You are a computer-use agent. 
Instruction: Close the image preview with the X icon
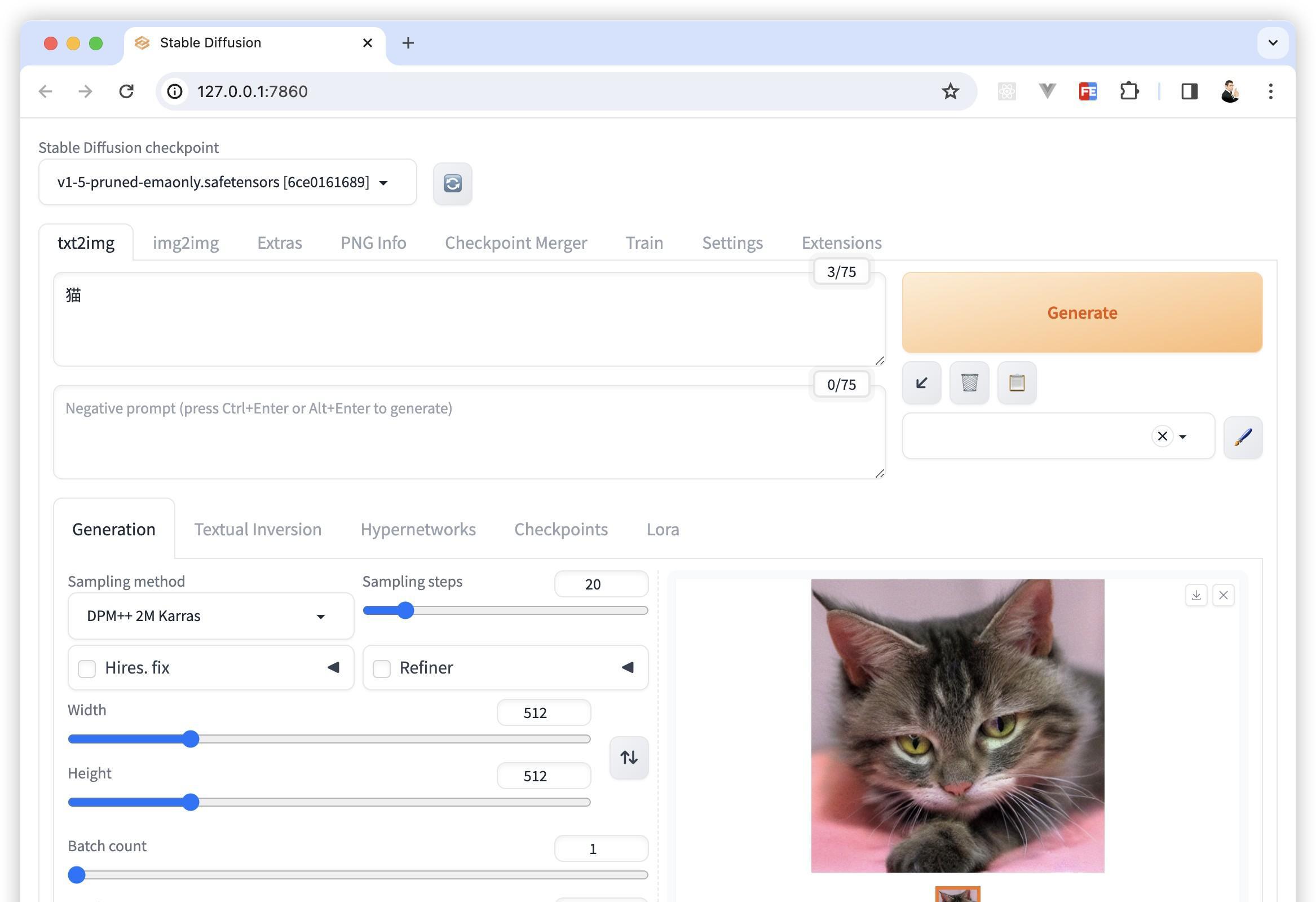pyautogui.click(x=1223, y=595)
